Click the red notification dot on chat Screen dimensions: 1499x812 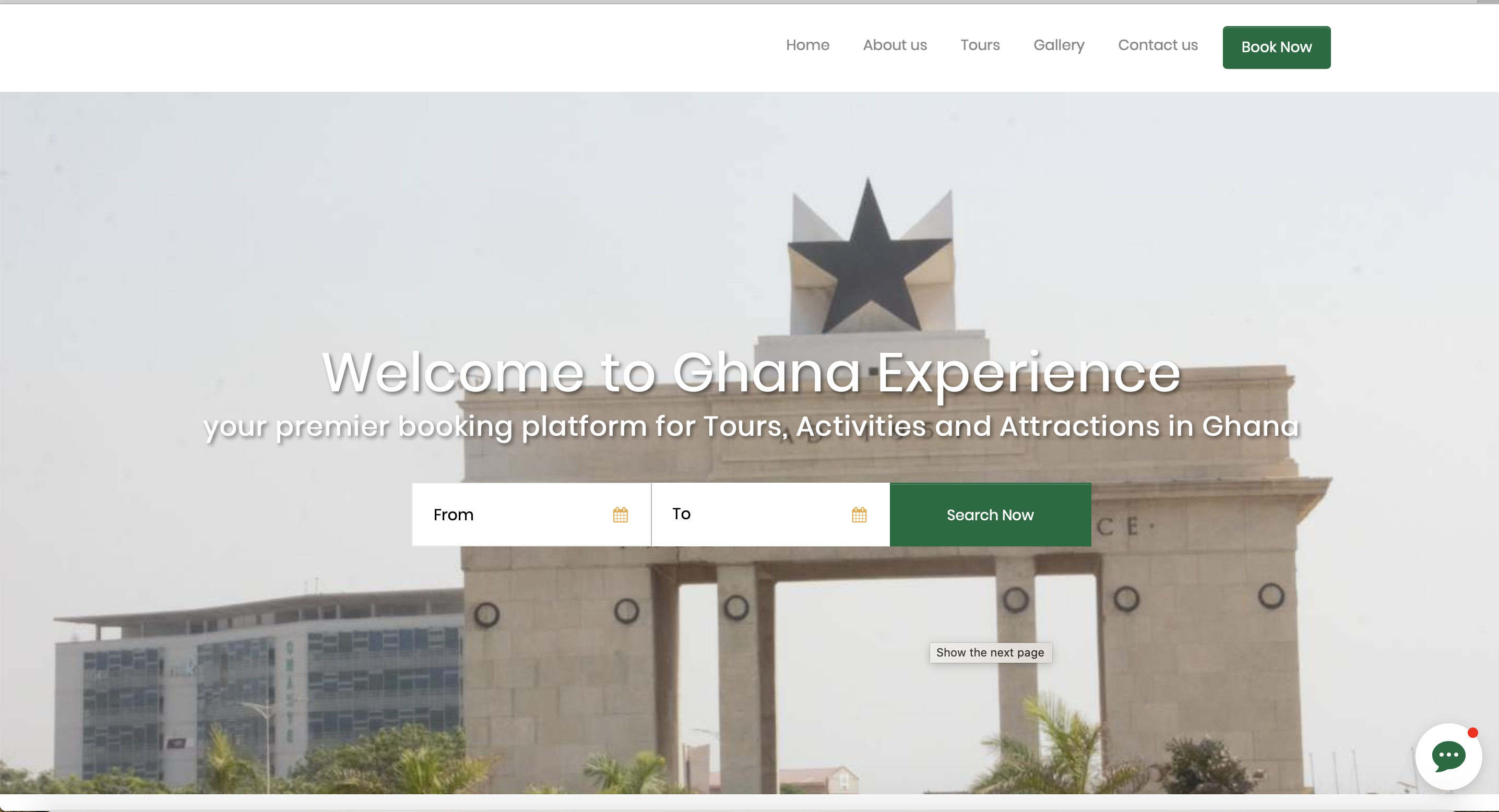[1472, 733]
